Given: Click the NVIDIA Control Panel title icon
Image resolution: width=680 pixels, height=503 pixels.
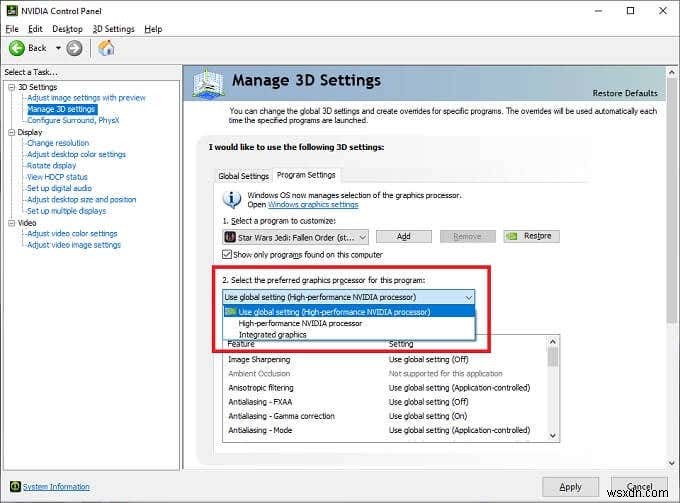Looking at the screenshot, I should coord(12,11).
